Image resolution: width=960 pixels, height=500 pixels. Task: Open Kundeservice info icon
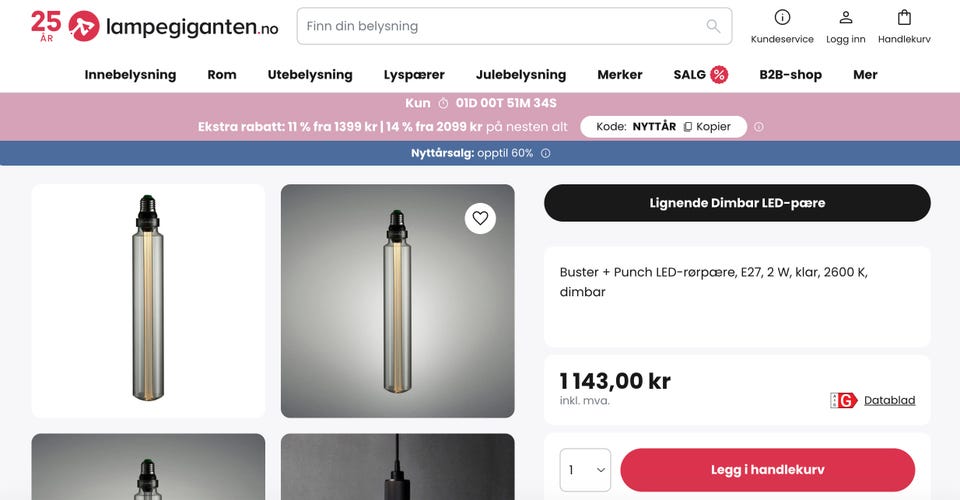[782, 17]
